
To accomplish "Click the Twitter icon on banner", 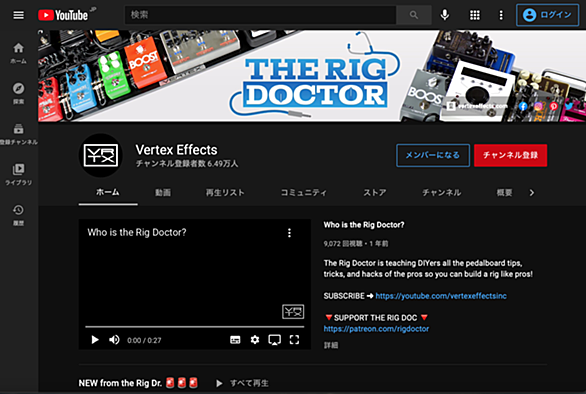I will [x=569, y=106].
